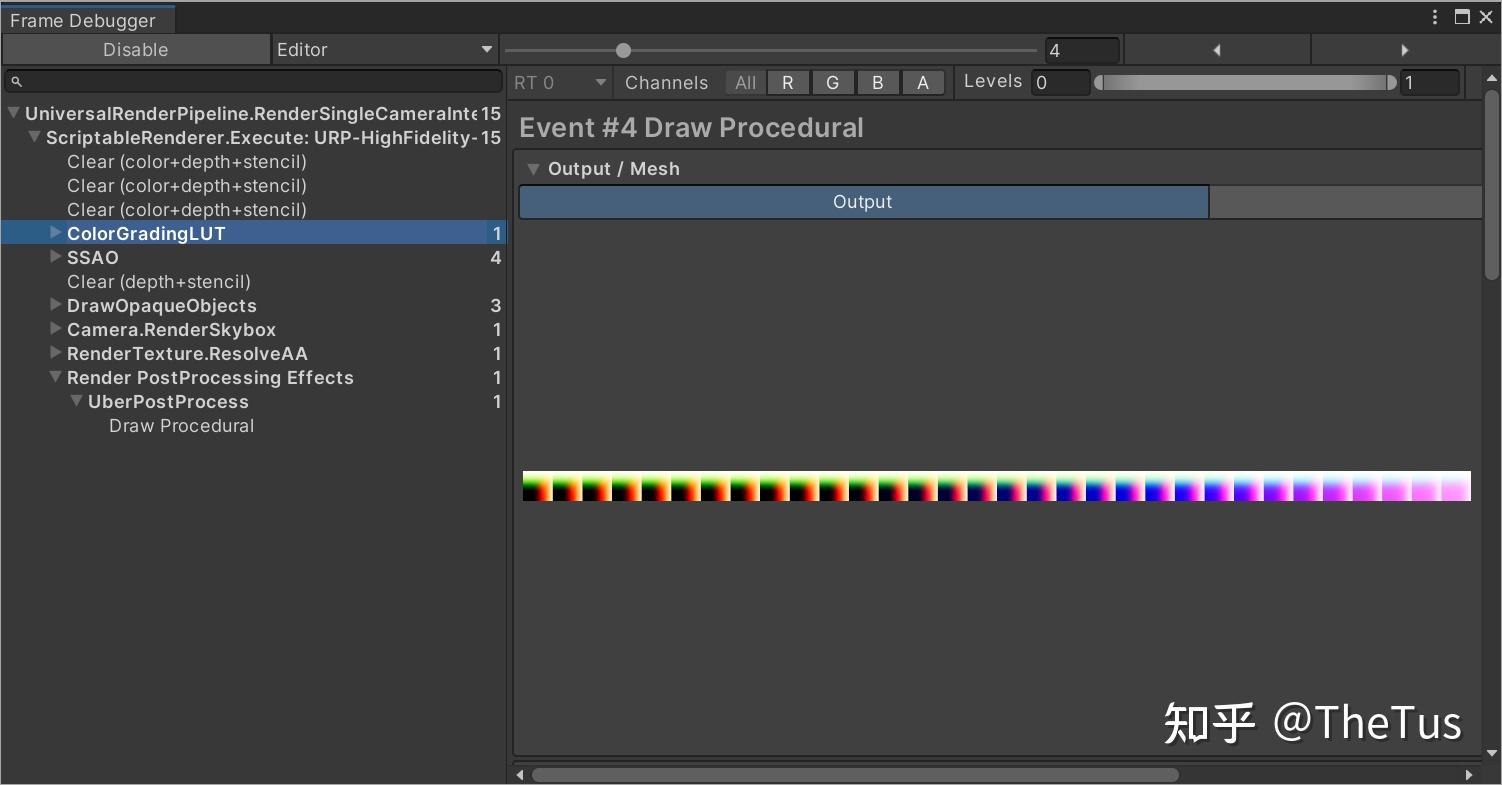Toggle the alpha channel display
Viewport: 1502px width, 785px height.
922,82
